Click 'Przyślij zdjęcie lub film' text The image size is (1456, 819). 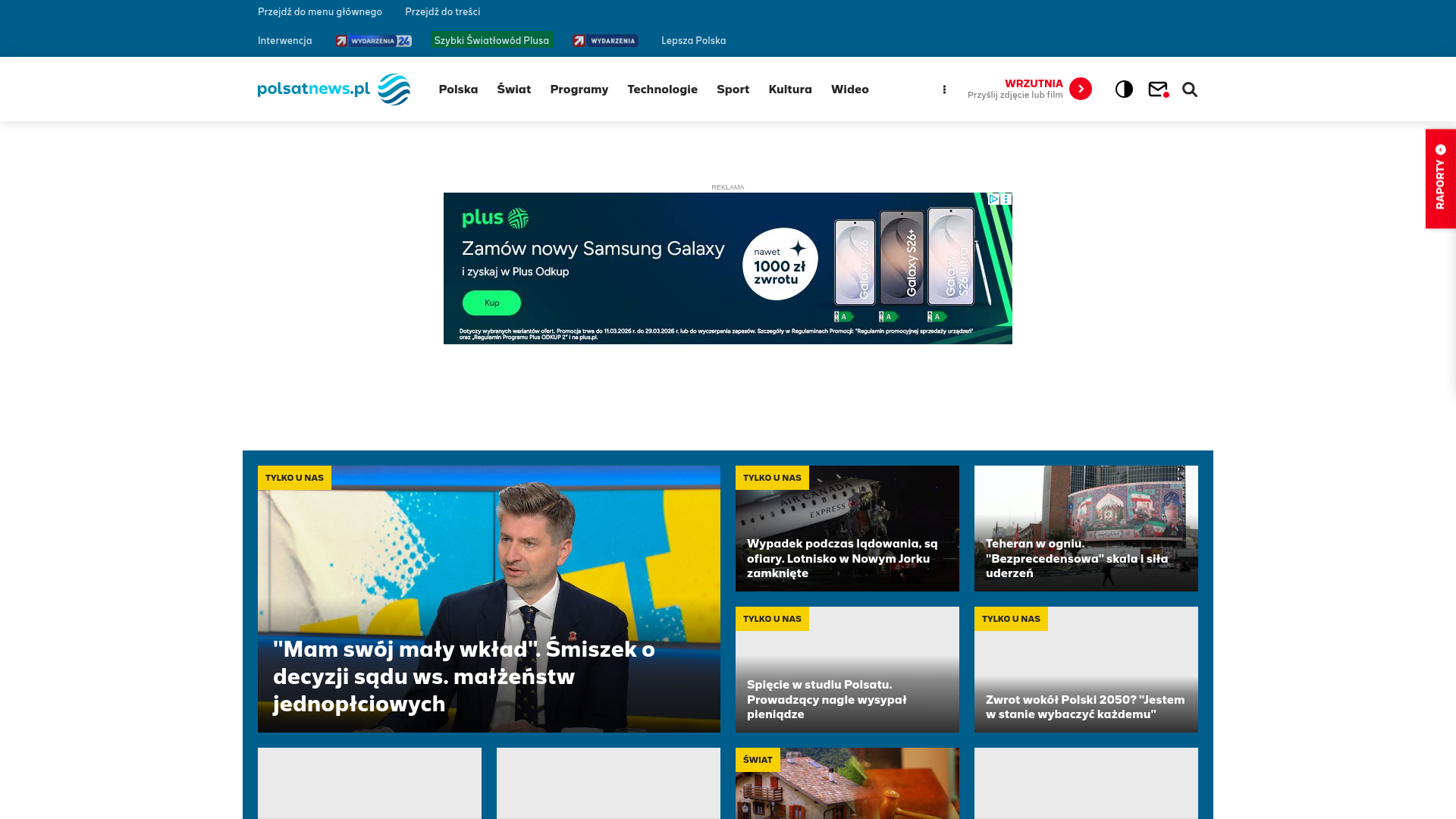(1015, 95)
